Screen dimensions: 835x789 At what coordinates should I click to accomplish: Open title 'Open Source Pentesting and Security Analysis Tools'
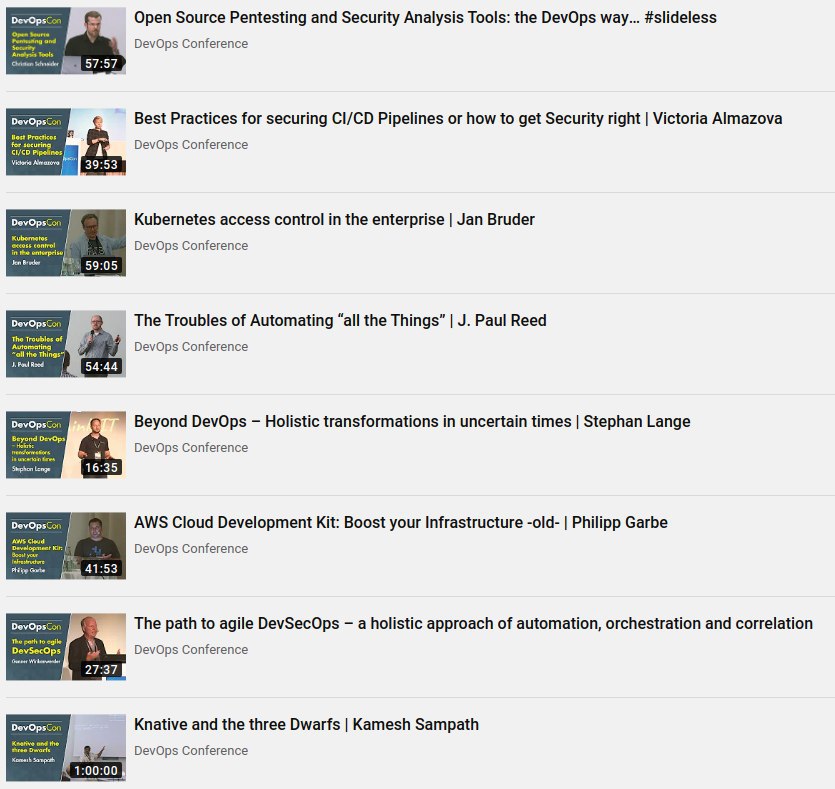tap(425, 18)
